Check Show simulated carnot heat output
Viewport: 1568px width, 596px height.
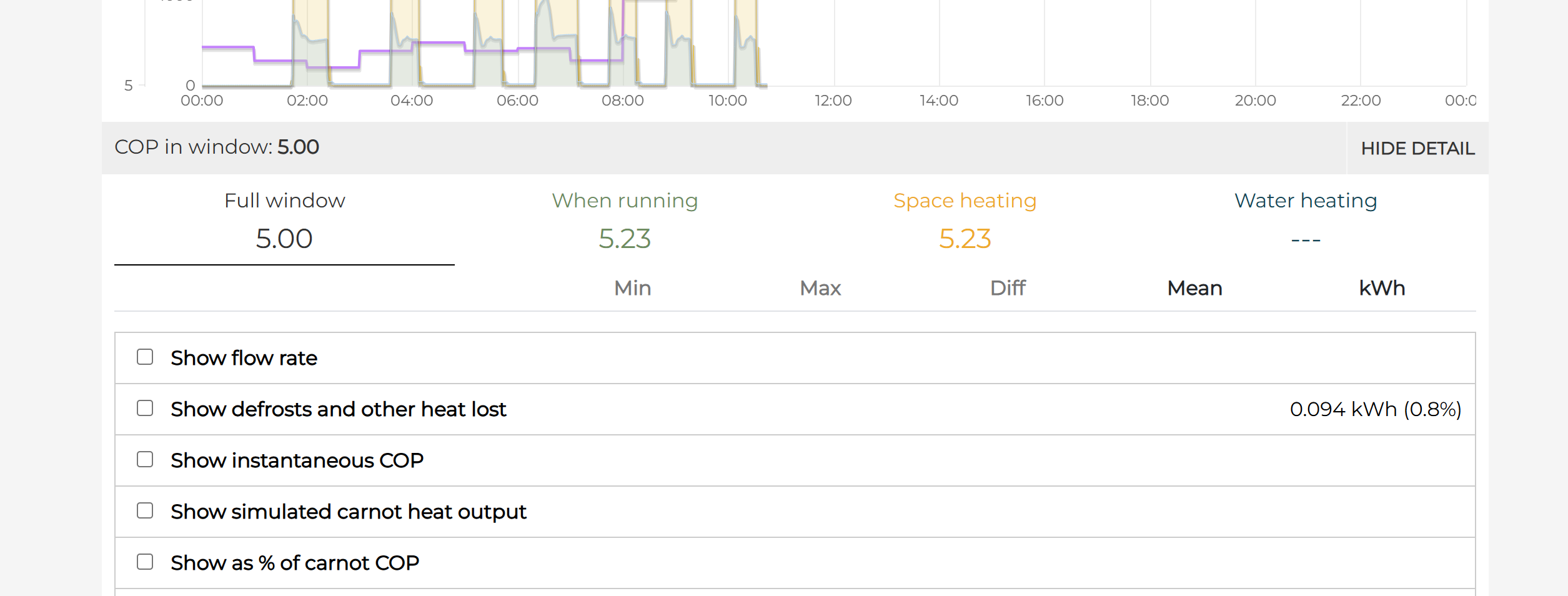click(145, 511)
